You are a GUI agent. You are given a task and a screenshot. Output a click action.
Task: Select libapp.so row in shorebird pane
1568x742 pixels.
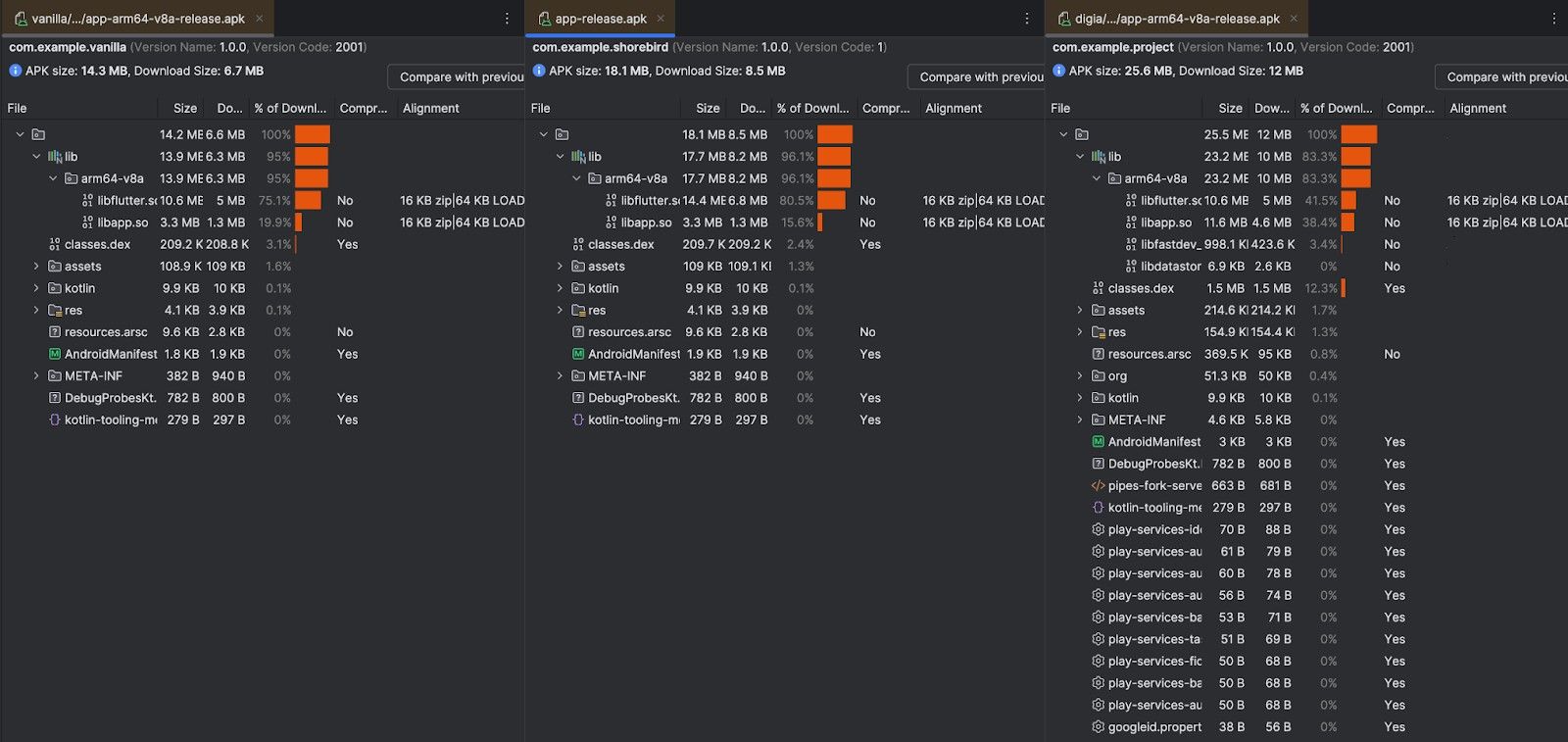pyautogui.click(x=786, y=223)
